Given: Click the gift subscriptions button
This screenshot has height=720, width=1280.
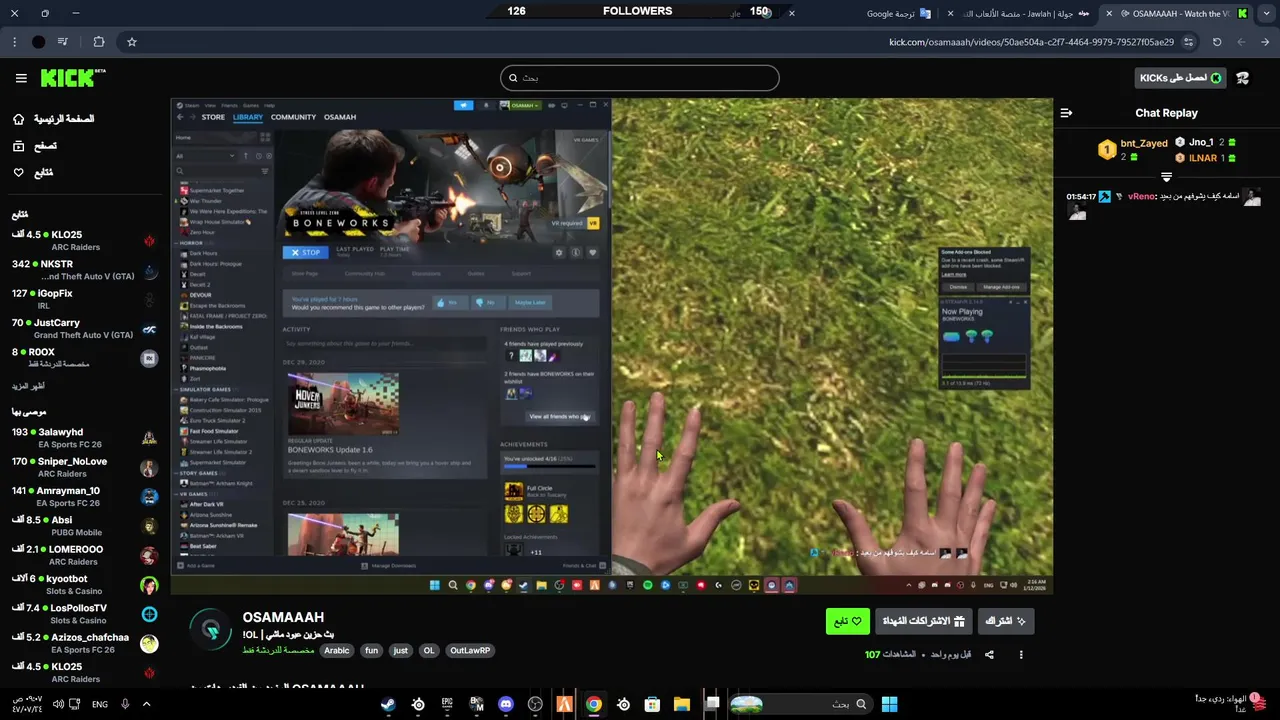Looking at the screenshot, I should [924, 621].
